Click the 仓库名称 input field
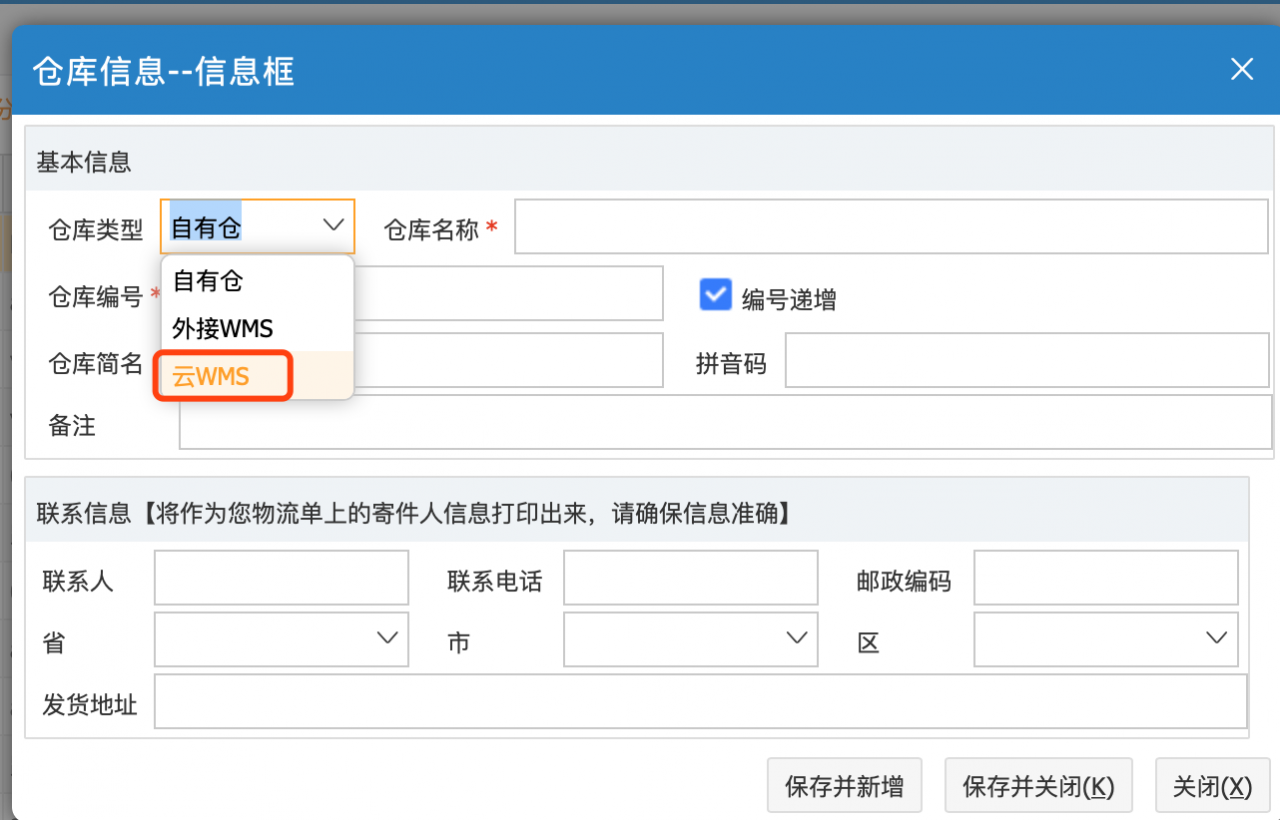Image resolution: width=1280 pixels, height=820 pixels. 890,227
